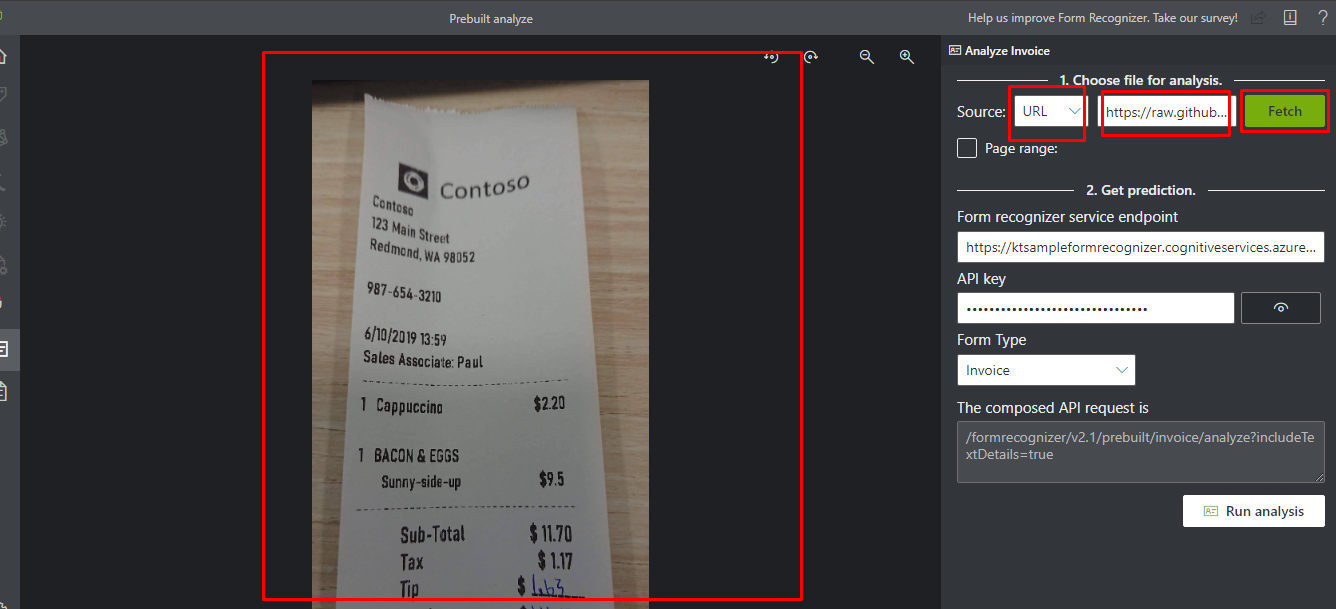Click the raw.github URL input field
Image resolution: width=1336 pixels, height=609 pixels.
[x=1166, y=113]
